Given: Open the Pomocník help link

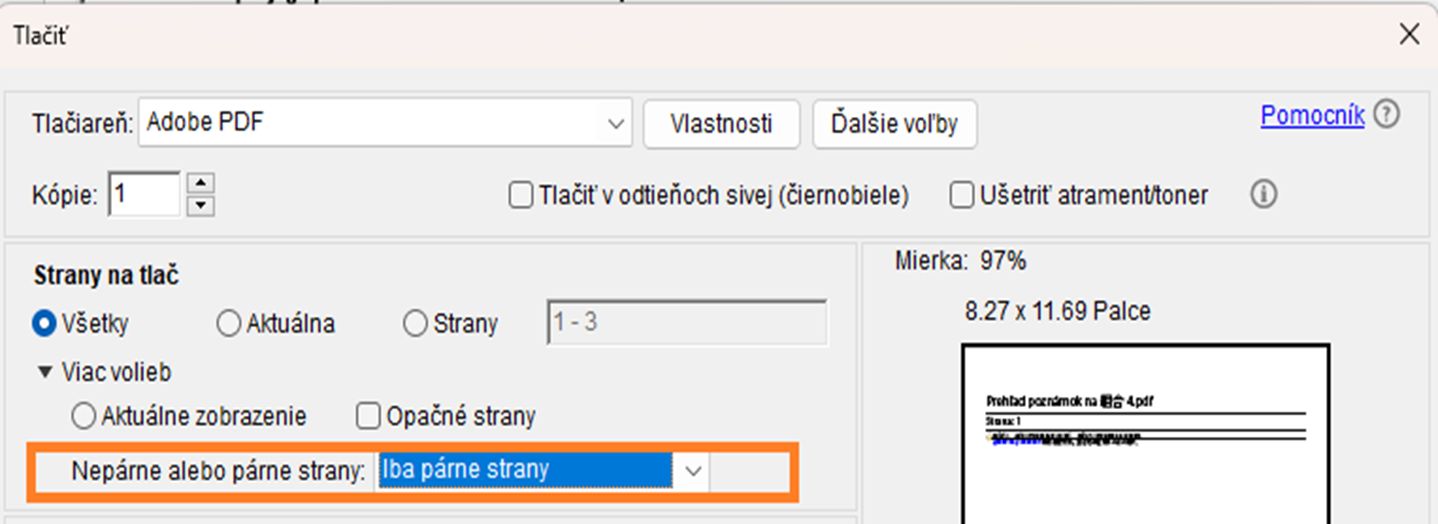Looking at the screenshot, I should (x=1312, y=115).
